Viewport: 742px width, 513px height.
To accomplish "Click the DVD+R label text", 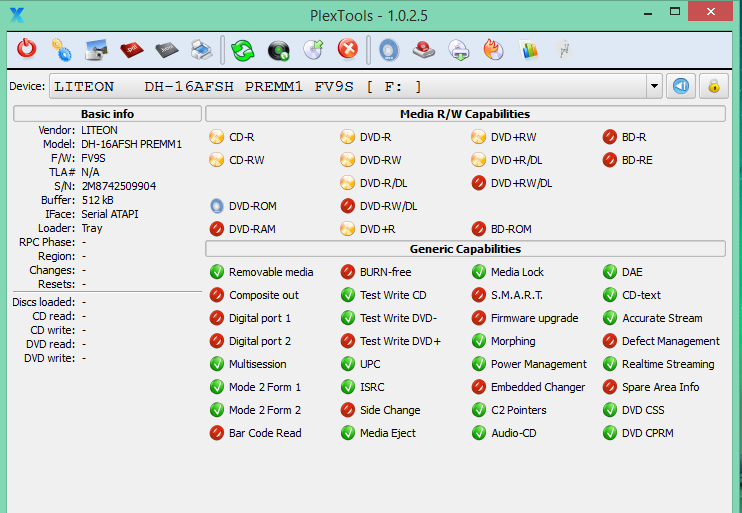I will tap(378, 229).
